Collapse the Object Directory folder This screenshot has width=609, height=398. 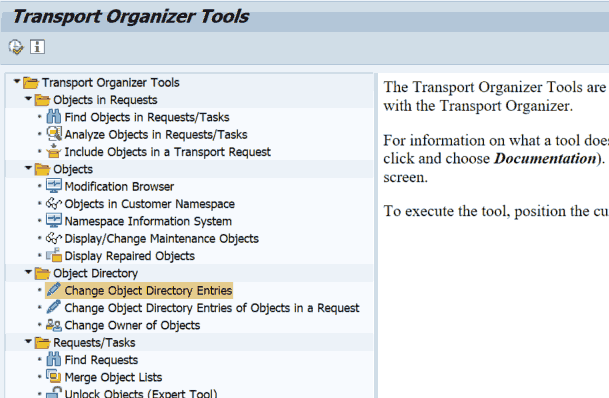click(28, 272)
